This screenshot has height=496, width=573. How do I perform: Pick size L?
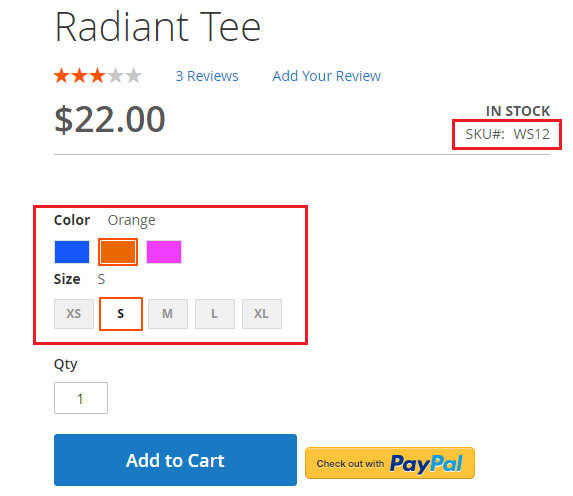point(215,314)
